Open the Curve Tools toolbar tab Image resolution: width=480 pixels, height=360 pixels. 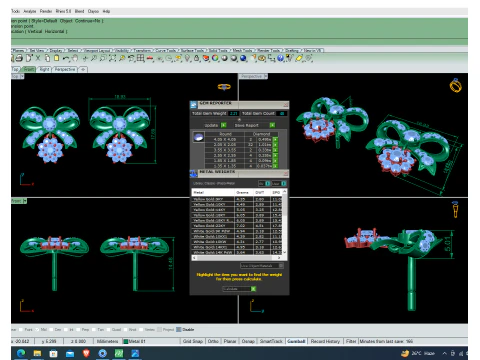coord(165,50)
